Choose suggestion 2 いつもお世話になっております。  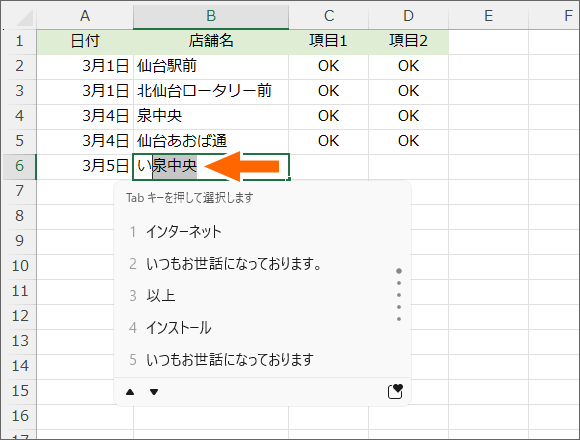pos(225,264)
